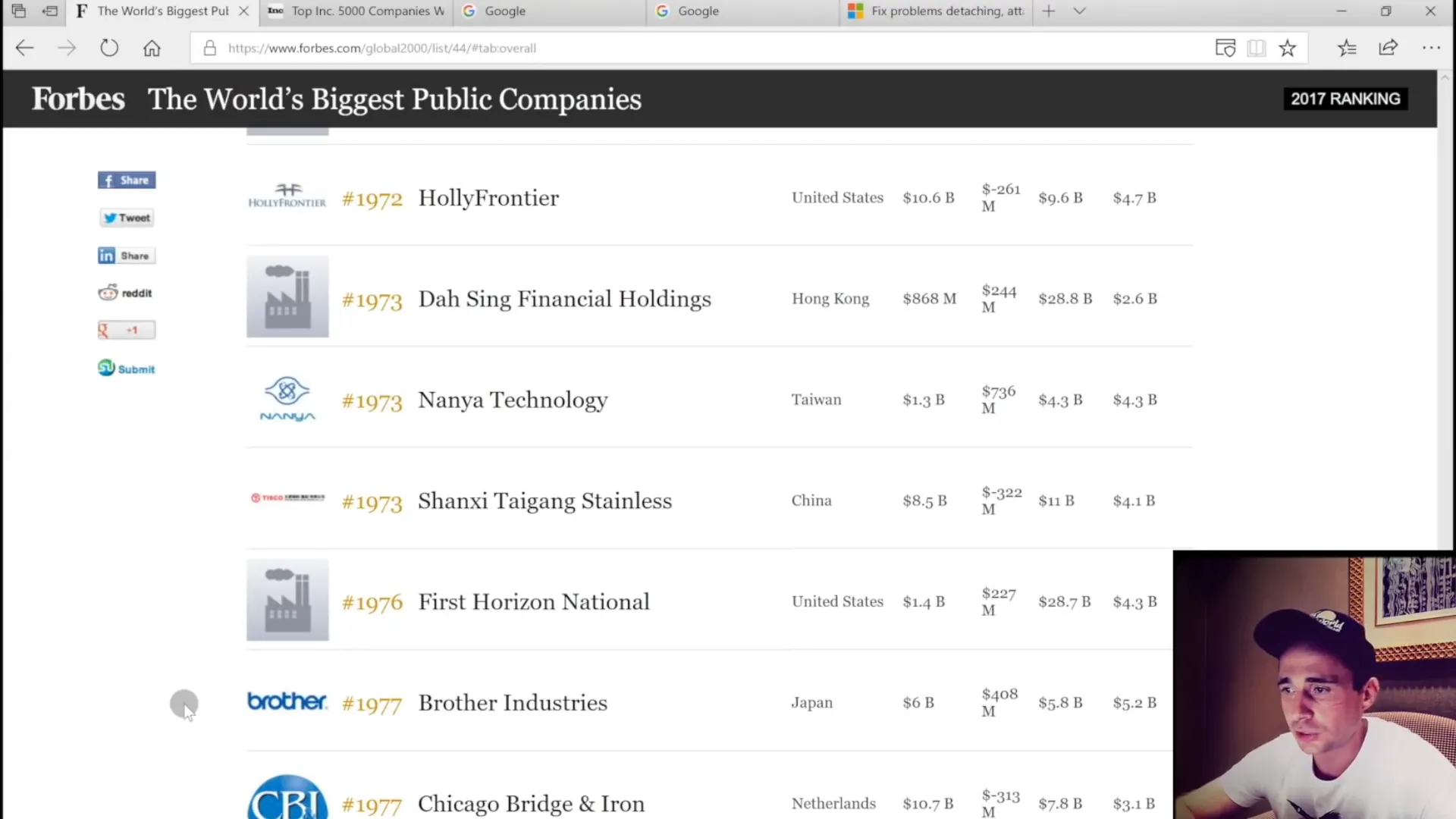The height and width of the screenshot is (819, 1456).
Task: Click the Forbes logo
Action: [x=78, y=99]
